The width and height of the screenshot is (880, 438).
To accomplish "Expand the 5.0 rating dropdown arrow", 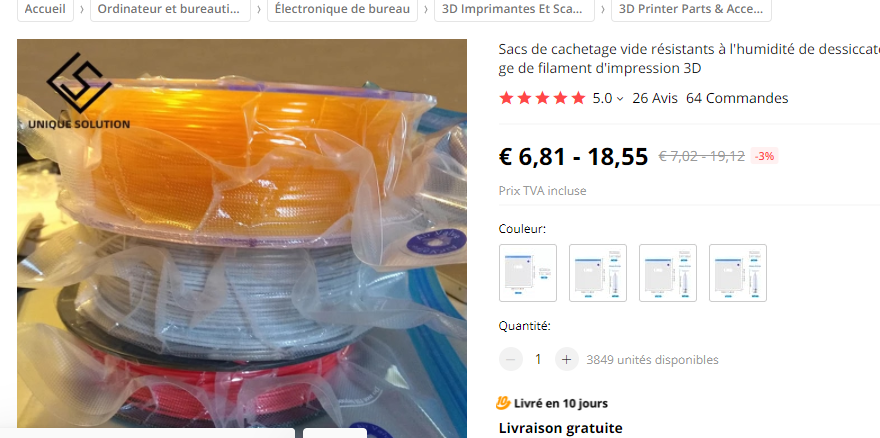I will point(620,99).
